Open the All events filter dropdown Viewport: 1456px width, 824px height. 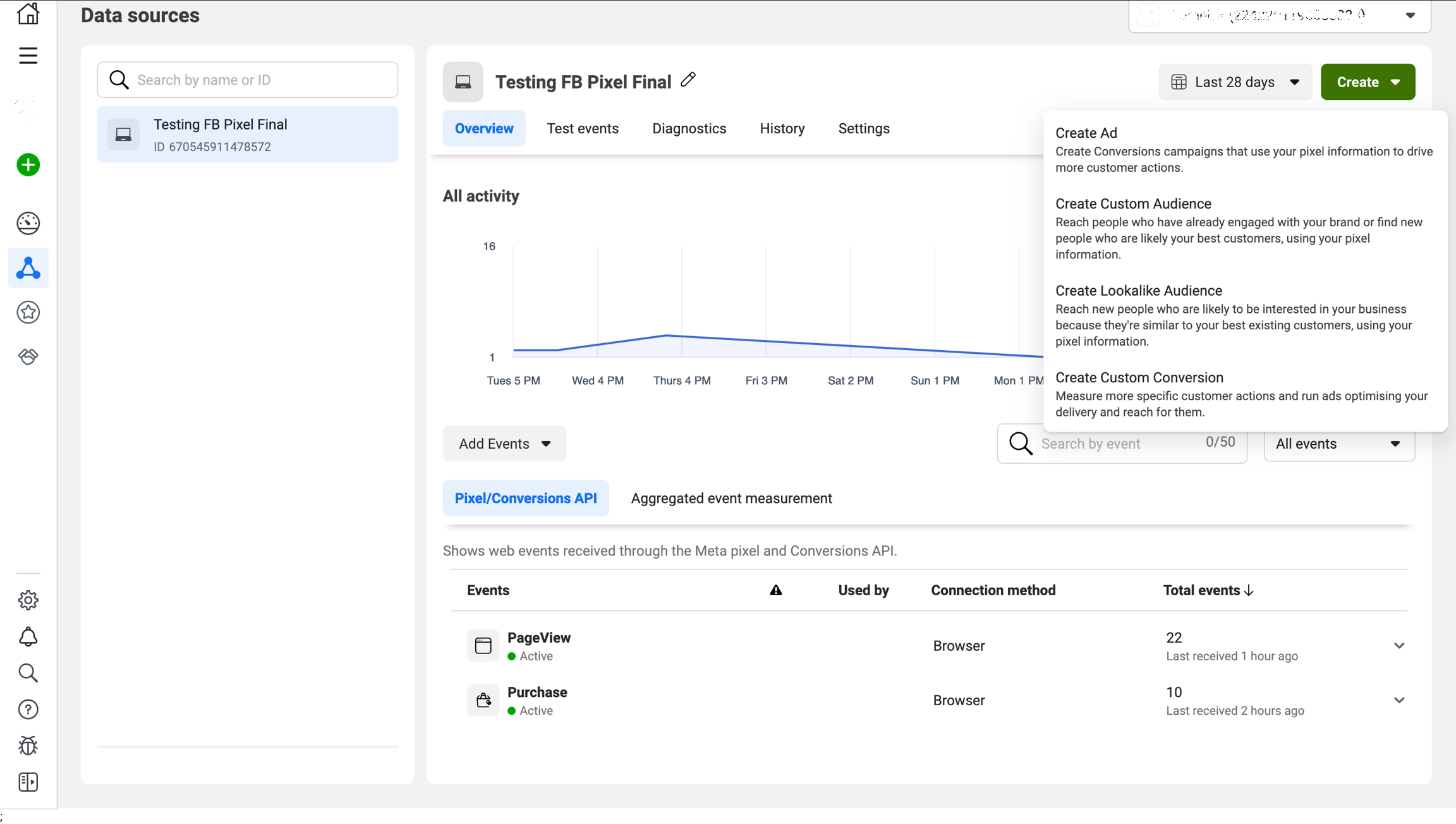[x=1338, y=444]
